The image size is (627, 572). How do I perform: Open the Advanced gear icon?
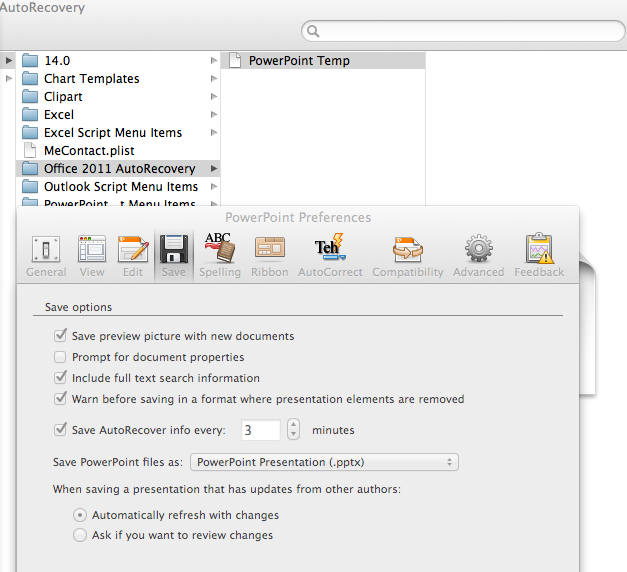479,248
